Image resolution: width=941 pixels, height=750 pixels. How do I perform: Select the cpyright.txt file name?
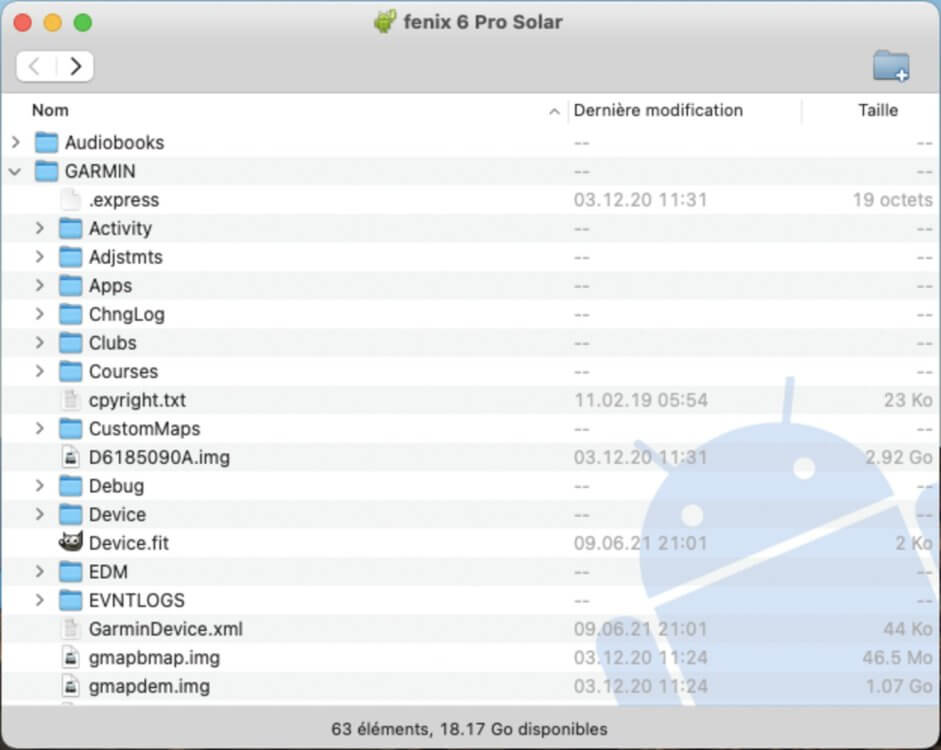pos(137,400)
